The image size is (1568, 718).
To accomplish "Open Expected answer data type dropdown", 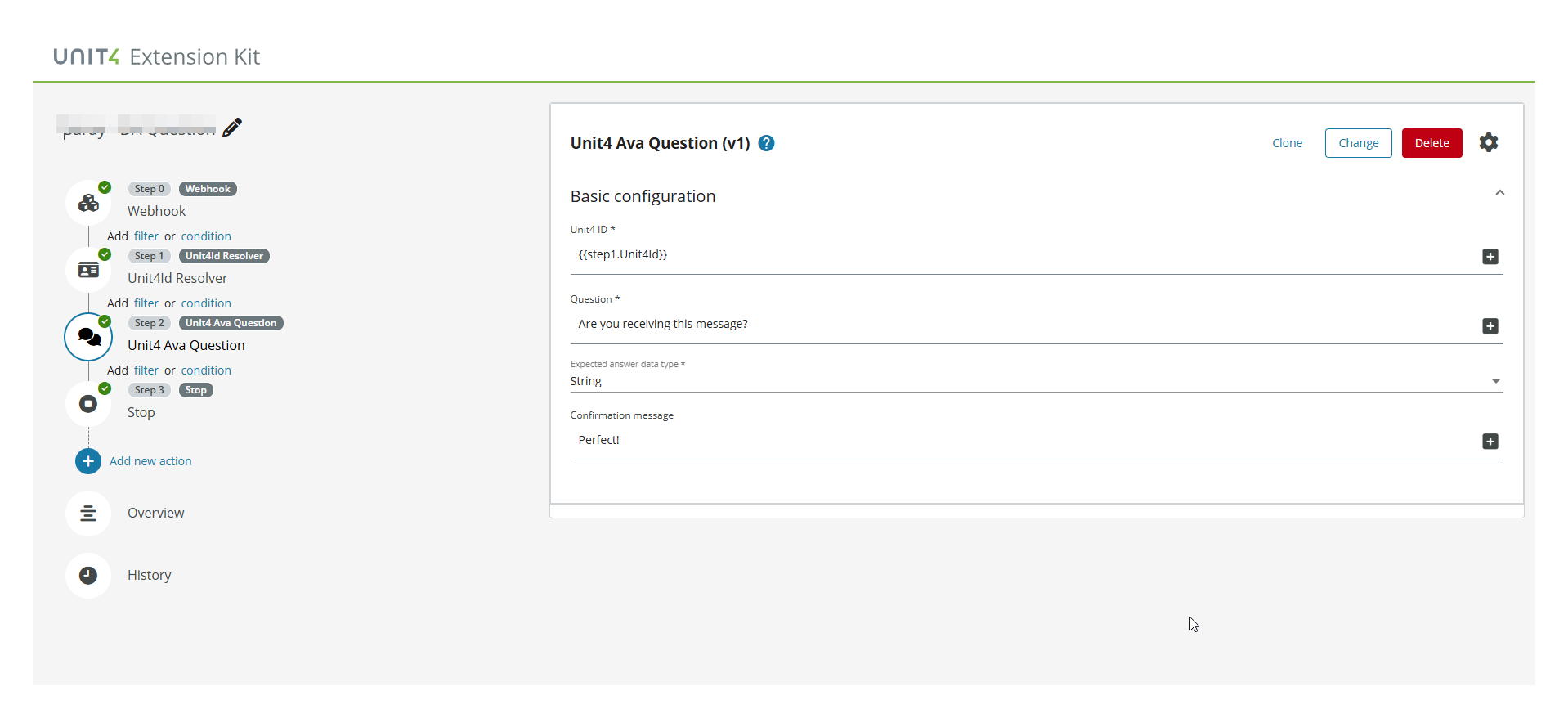I will pyautogui.click(x=1036, y=381).
